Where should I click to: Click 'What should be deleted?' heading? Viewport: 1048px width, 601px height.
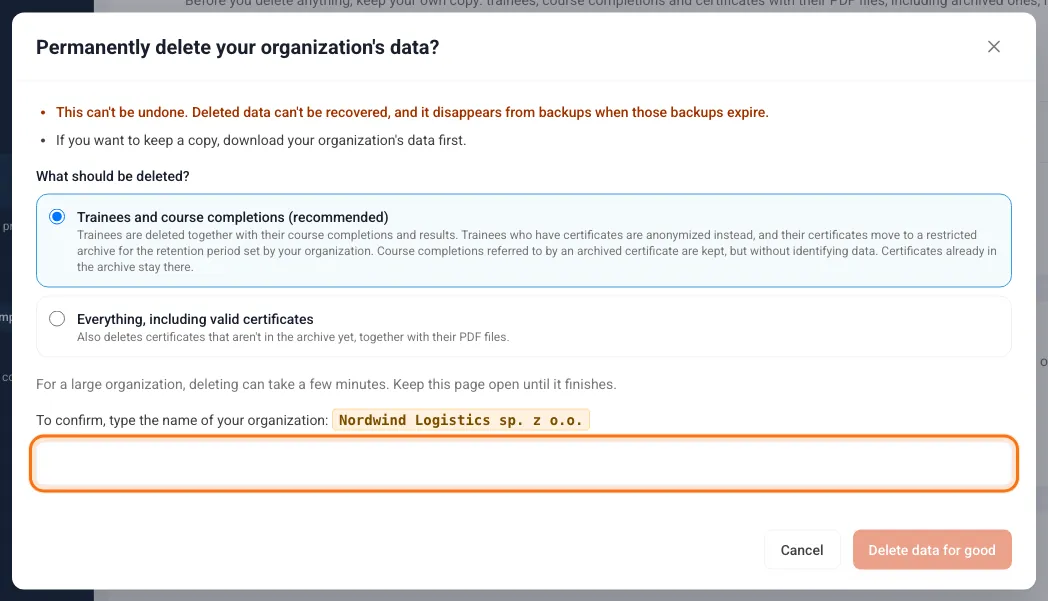click(113, 176)
